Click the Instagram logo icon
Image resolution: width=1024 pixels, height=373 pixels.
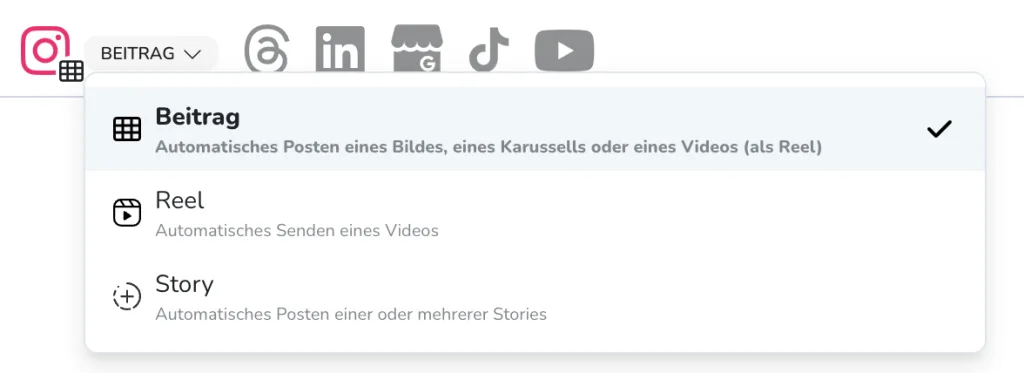click(x=45, y=50)
